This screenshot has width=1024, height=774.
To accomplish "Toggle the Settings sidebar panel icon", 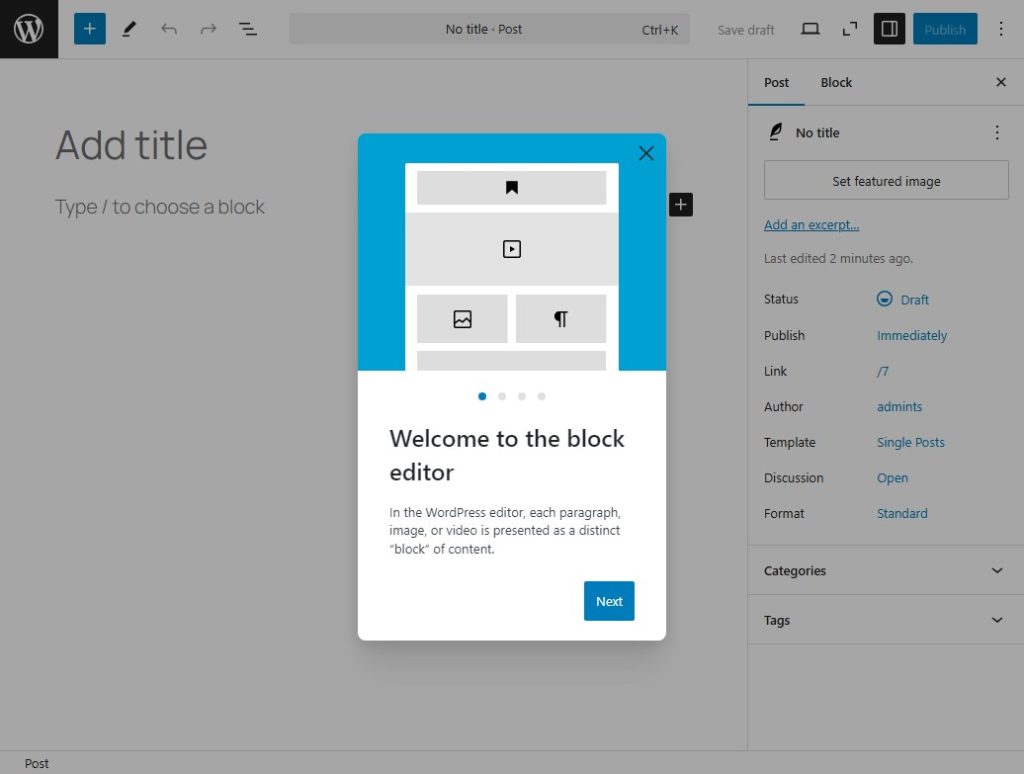I will point(888,29).
